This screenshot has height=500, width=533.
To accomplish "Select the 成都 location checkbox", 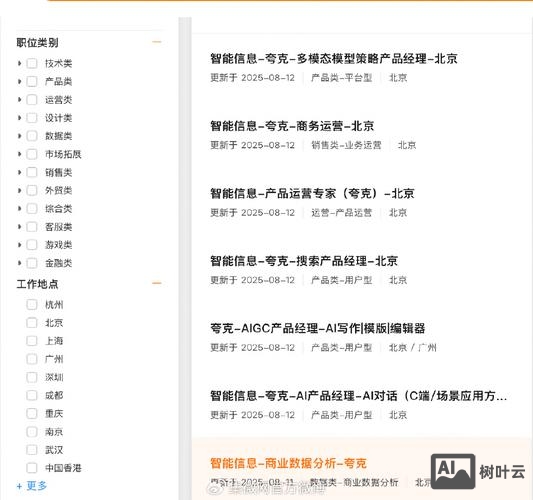I will click(x=32, y=395).
